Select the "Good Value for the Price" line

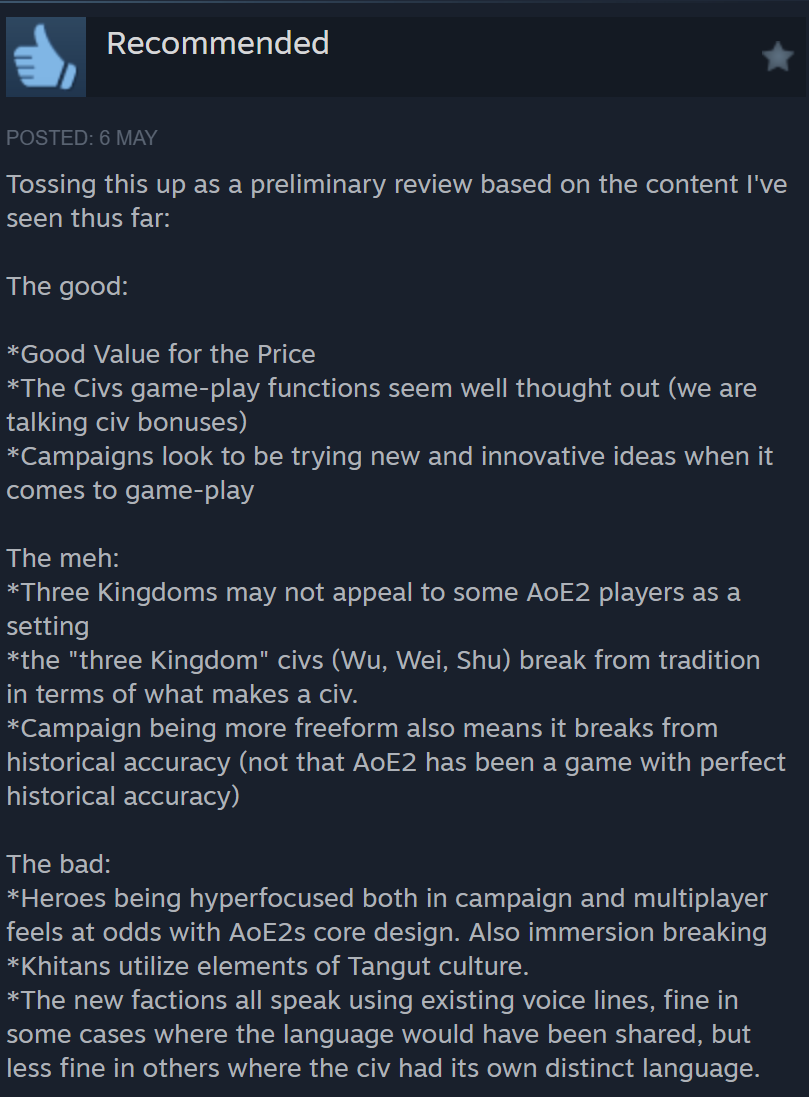point(161,354)
